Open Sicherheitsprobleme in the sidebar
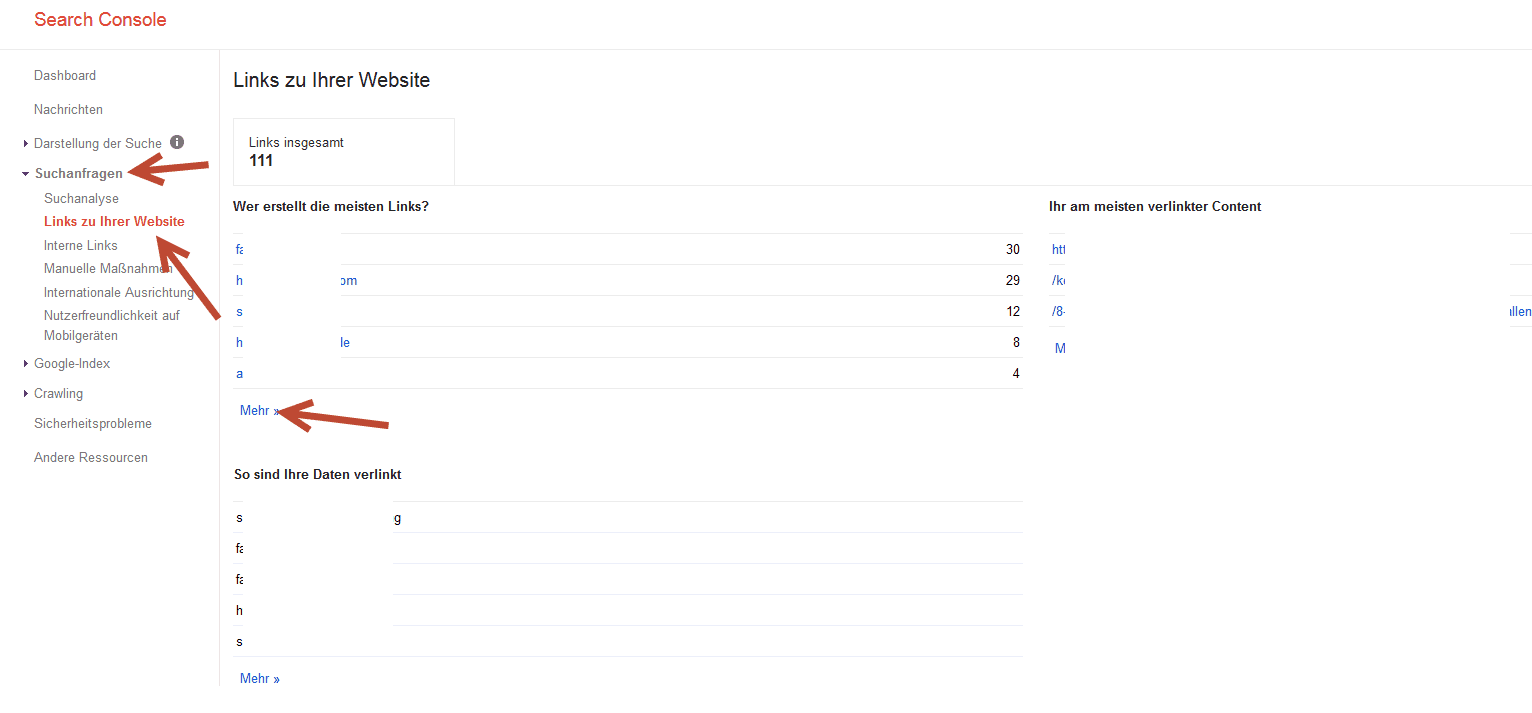 point(93,423)
